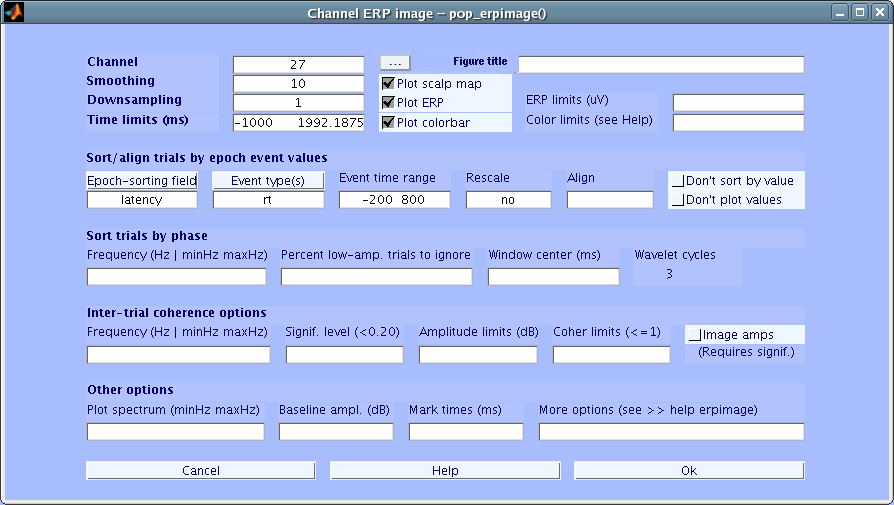The width and height of the screenshot is (894, 505).
Task: Open the Event type(s) selector button
Action: coord(268,180)
